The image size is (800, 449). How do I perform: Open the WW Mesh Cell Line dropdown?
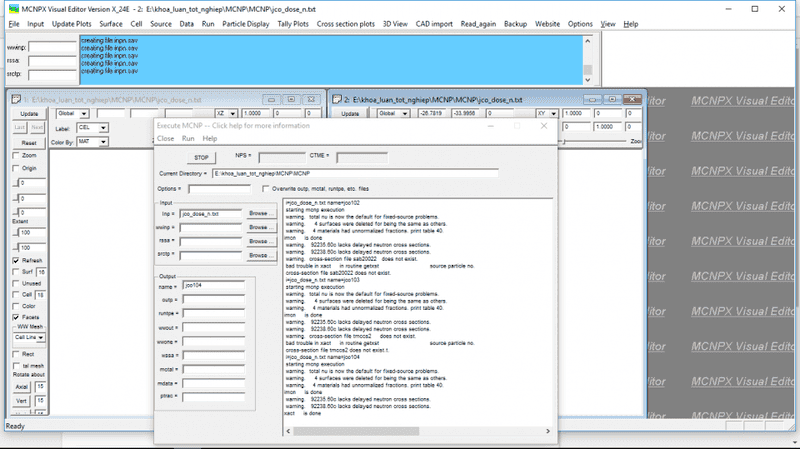tap(41, 338)
